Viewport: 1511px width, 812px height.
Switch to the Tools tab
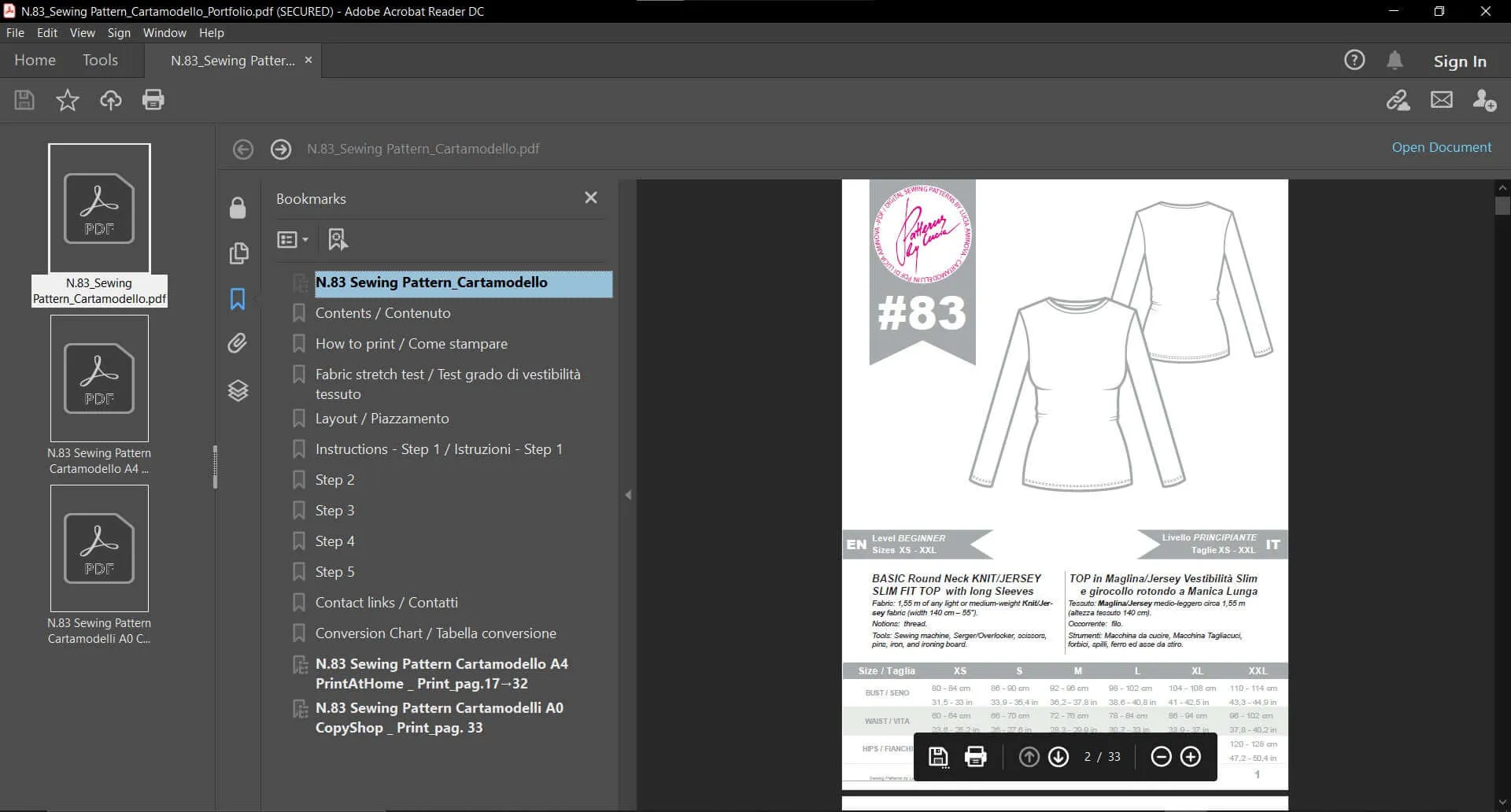click(x=100, y=61)
